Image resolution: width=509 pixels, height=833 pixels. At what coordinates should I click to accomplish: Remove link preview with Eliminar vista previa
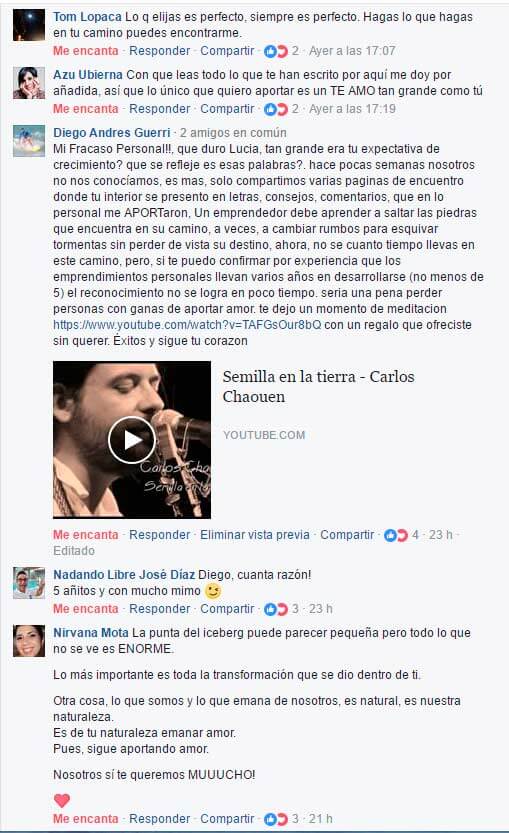[254, 535]
